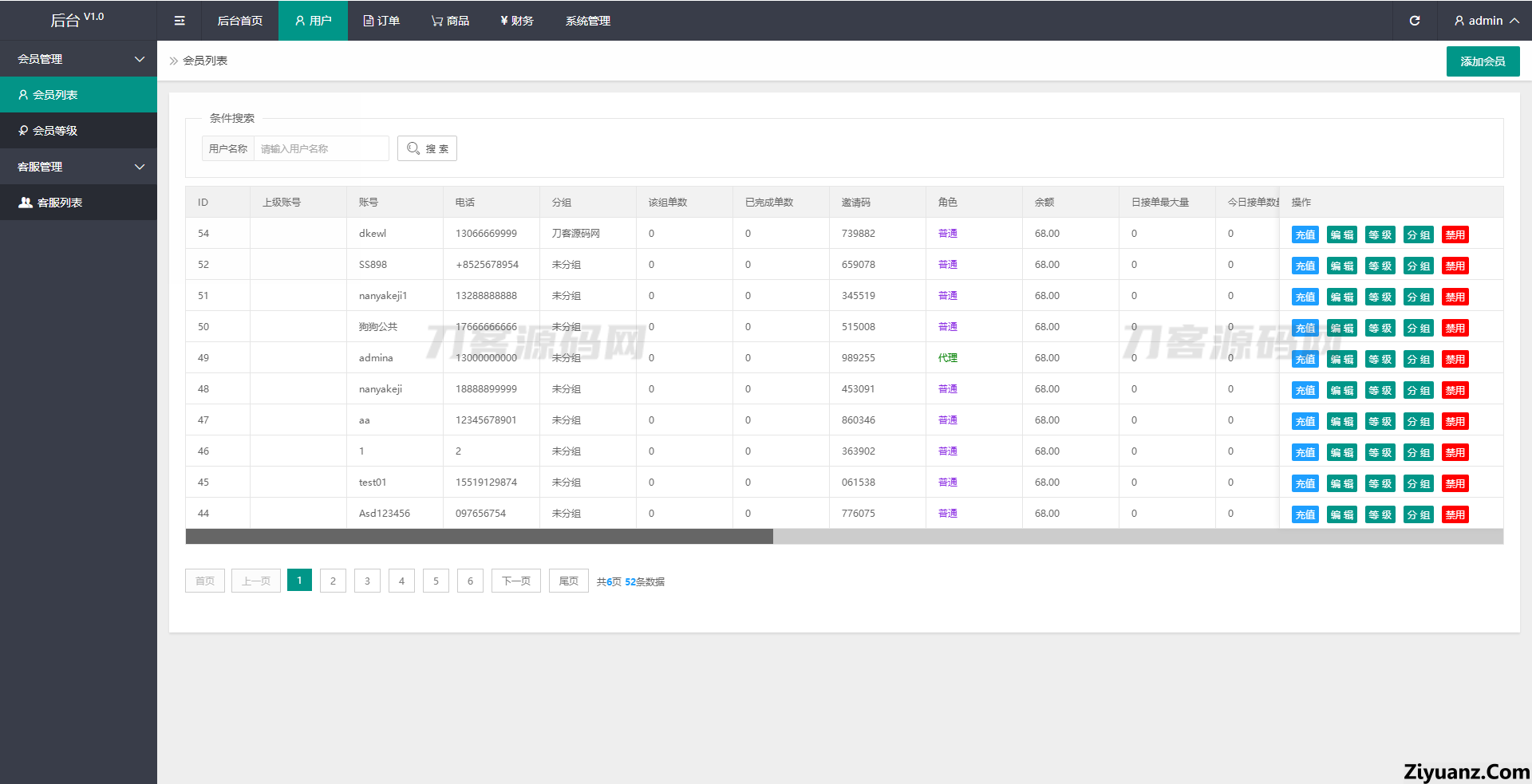The height and width of the screenshot is (784, 1532).
Task: Open the 系统管理 top menu
Action: pyautogui.click(x=587, y=21)
